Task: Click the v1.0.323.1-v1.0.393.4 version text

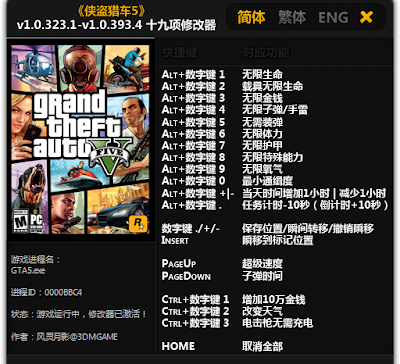Action: [x=79, y=25]
